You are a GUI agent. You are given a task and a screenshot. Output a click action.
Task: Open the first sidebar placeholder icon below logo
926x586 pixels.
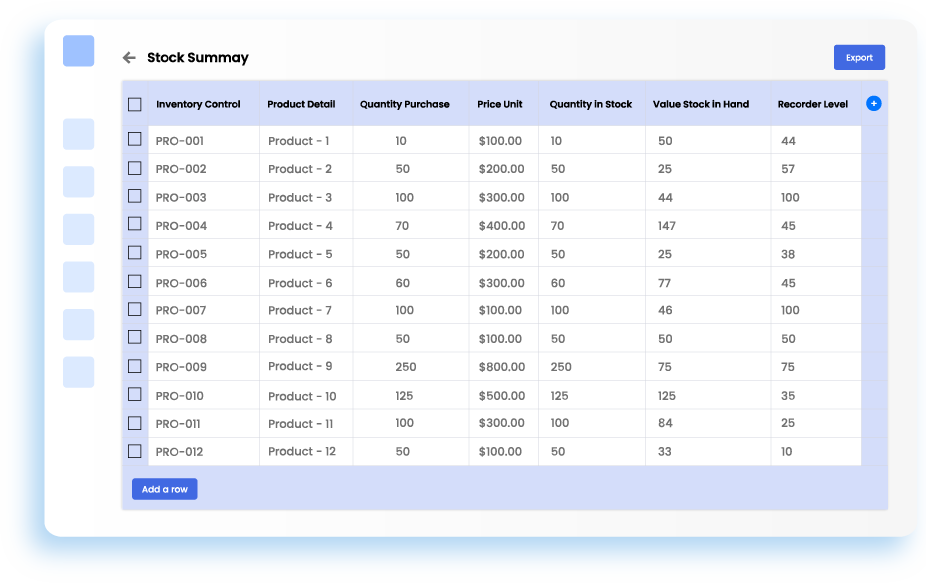coord(78,134)
